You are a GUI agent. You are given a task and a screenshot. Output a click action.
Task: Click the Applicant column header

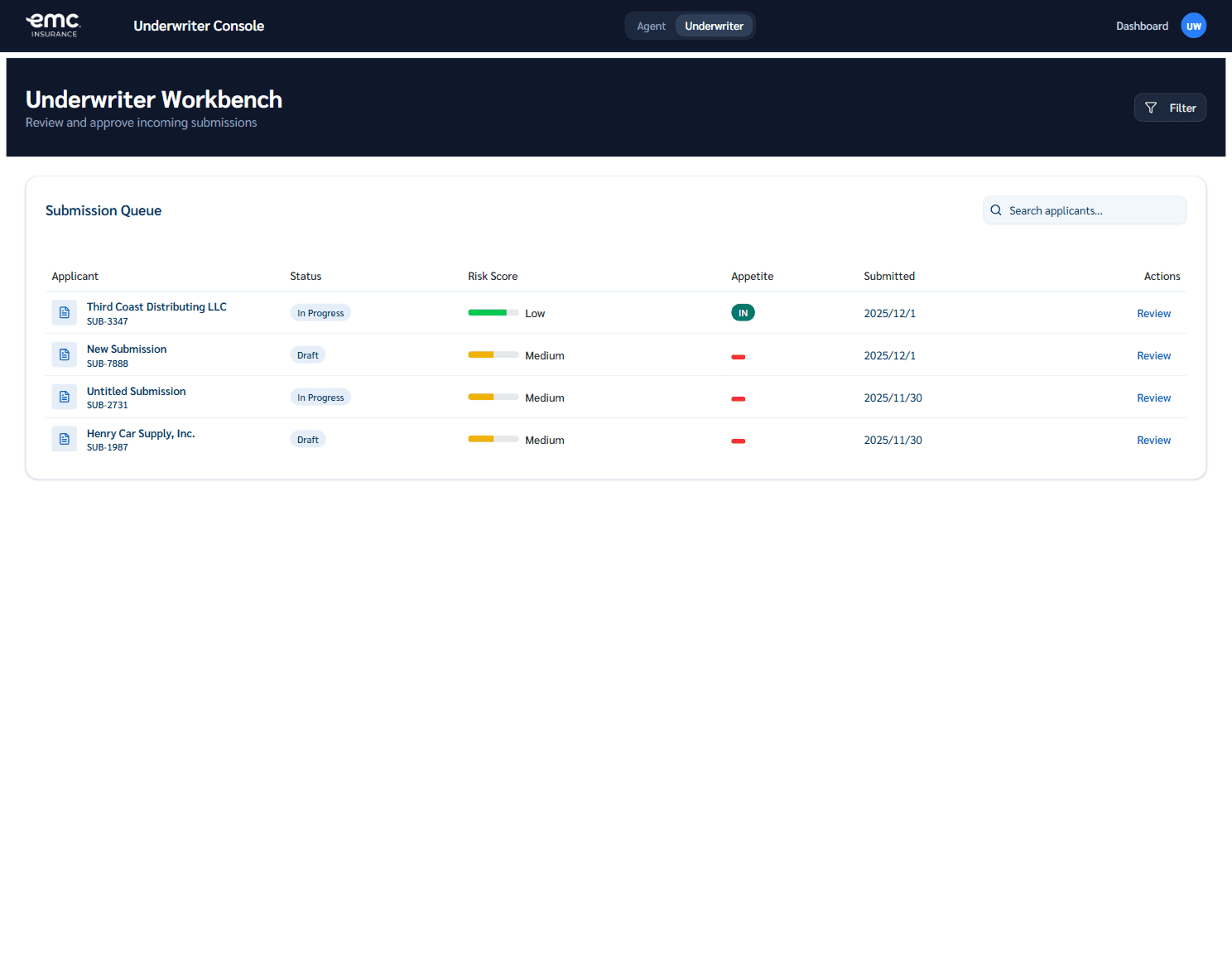click(x=75, y=276)
